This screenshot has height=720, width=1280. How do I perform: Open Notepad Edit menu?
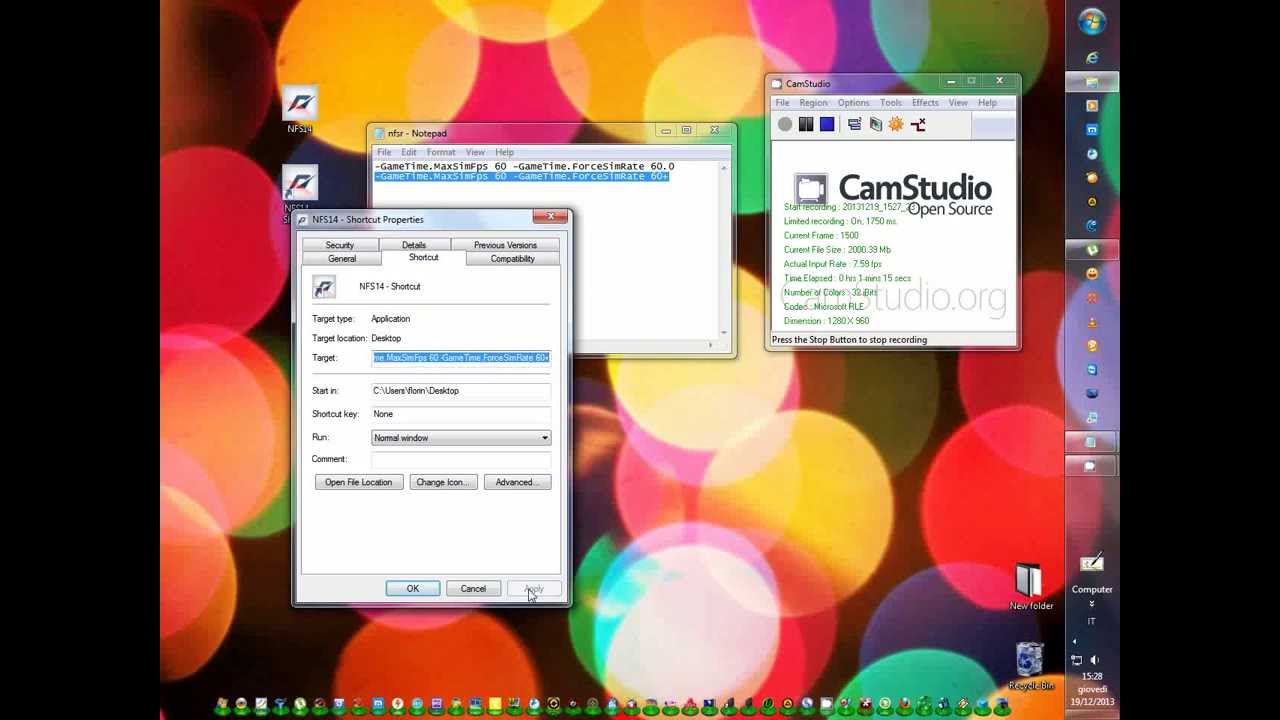click(409, 152)
